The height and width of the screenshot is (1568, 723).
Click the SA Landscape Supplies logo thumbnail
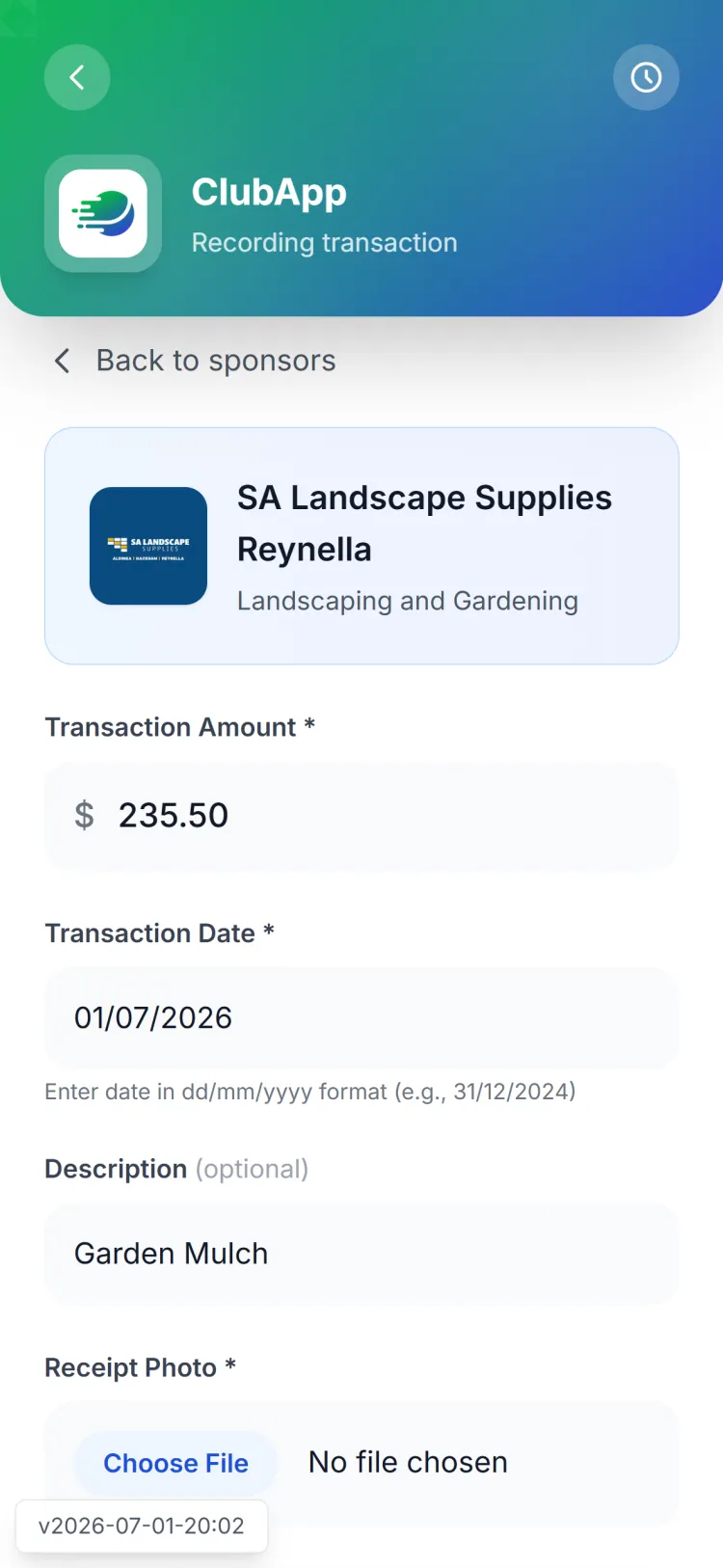click(148, 546)
